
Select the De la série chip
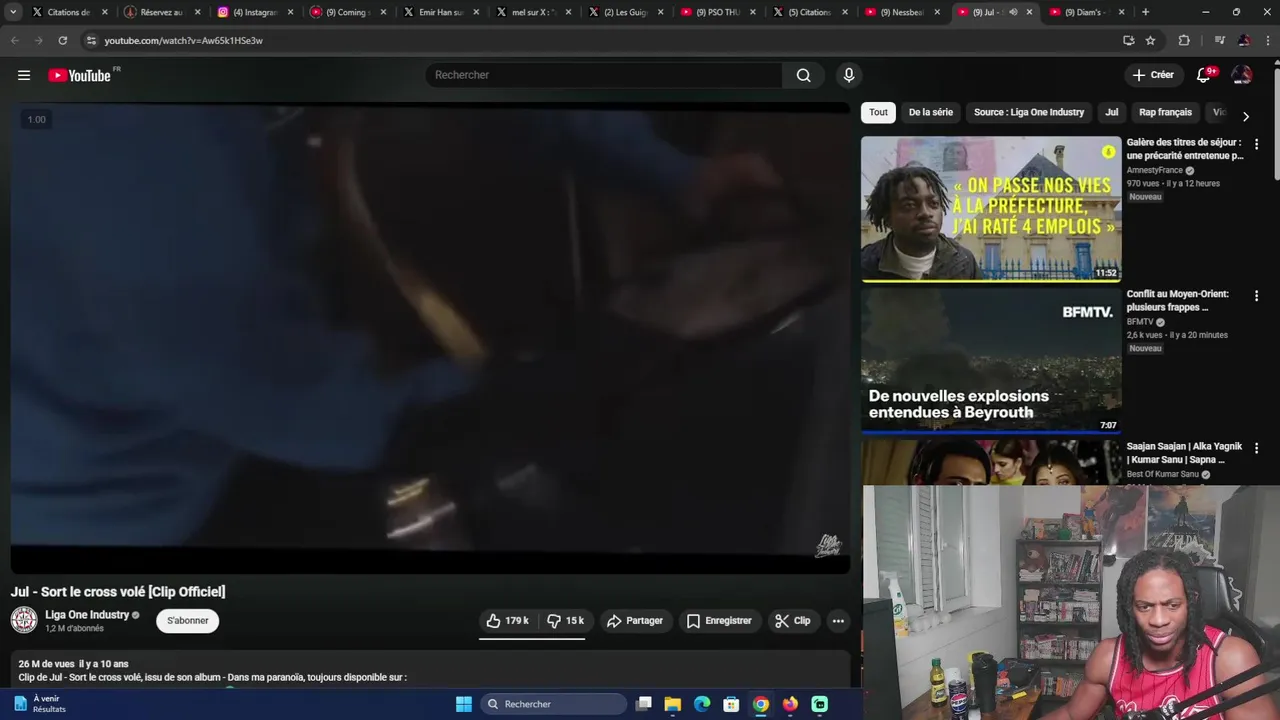(x=930, y=112)
